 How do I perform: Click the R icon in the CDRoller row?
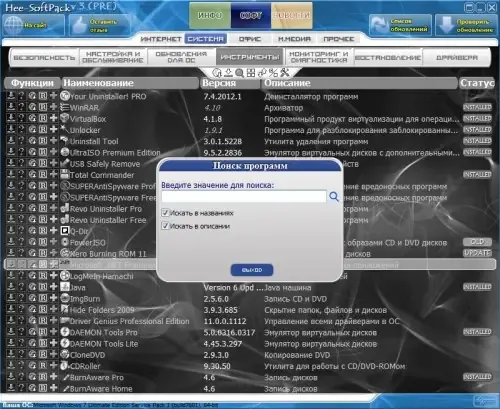click(x=43, y=366)
